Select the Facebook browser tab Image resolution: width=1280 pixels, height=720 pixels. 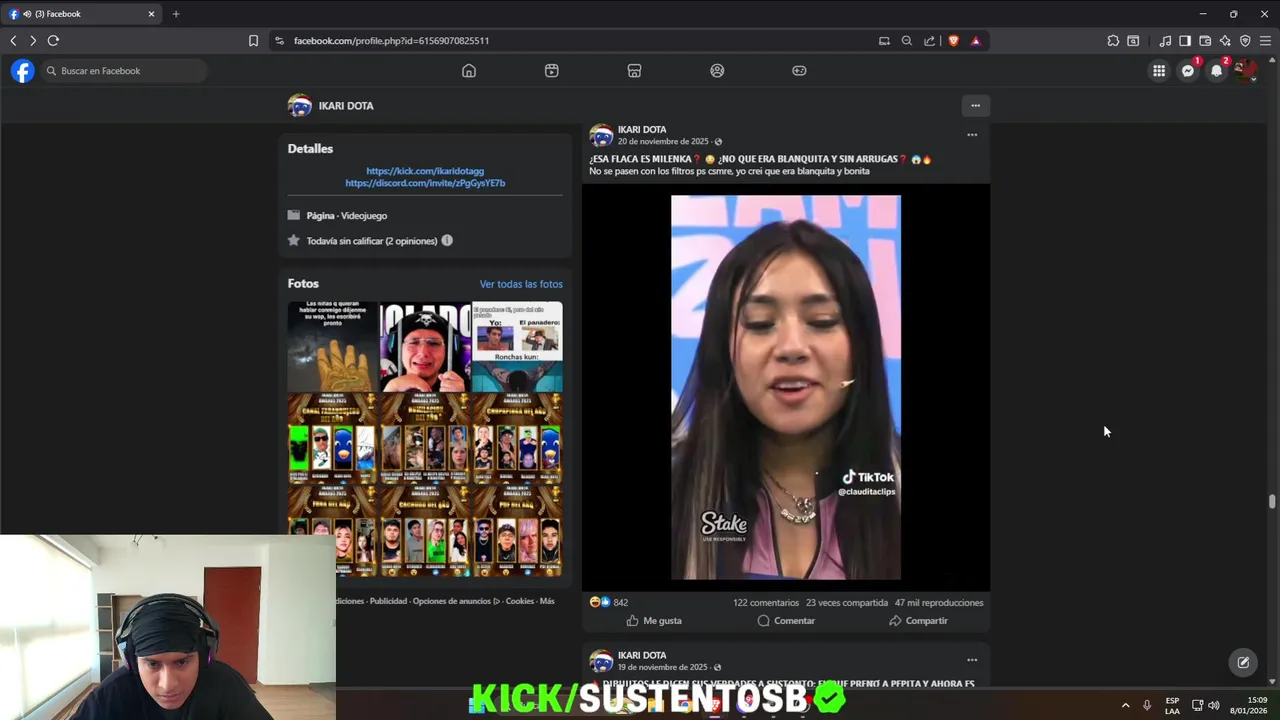pyautogui.click(x=82, y=14)
